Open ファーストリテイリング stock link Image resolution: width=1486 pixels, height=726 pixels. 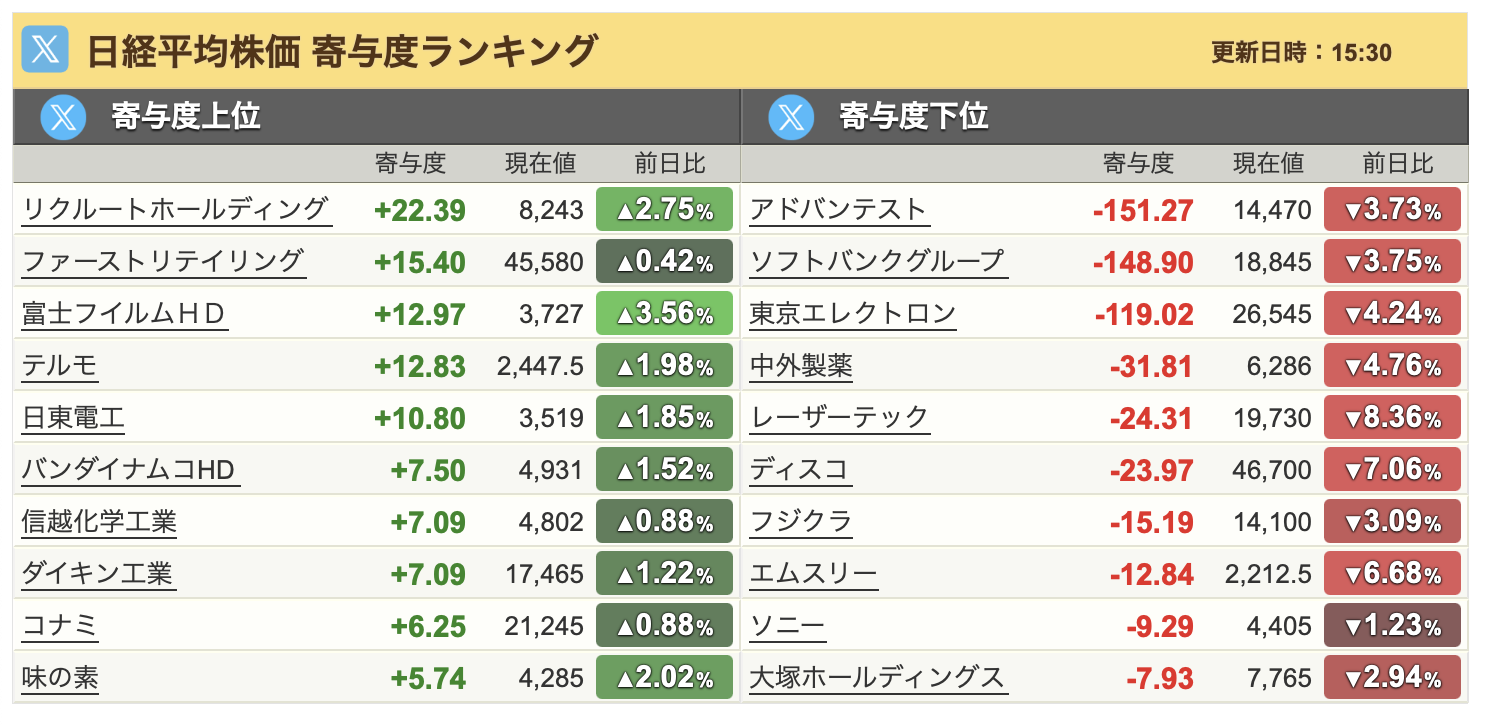pyautogui.click(x=162, y=261)
